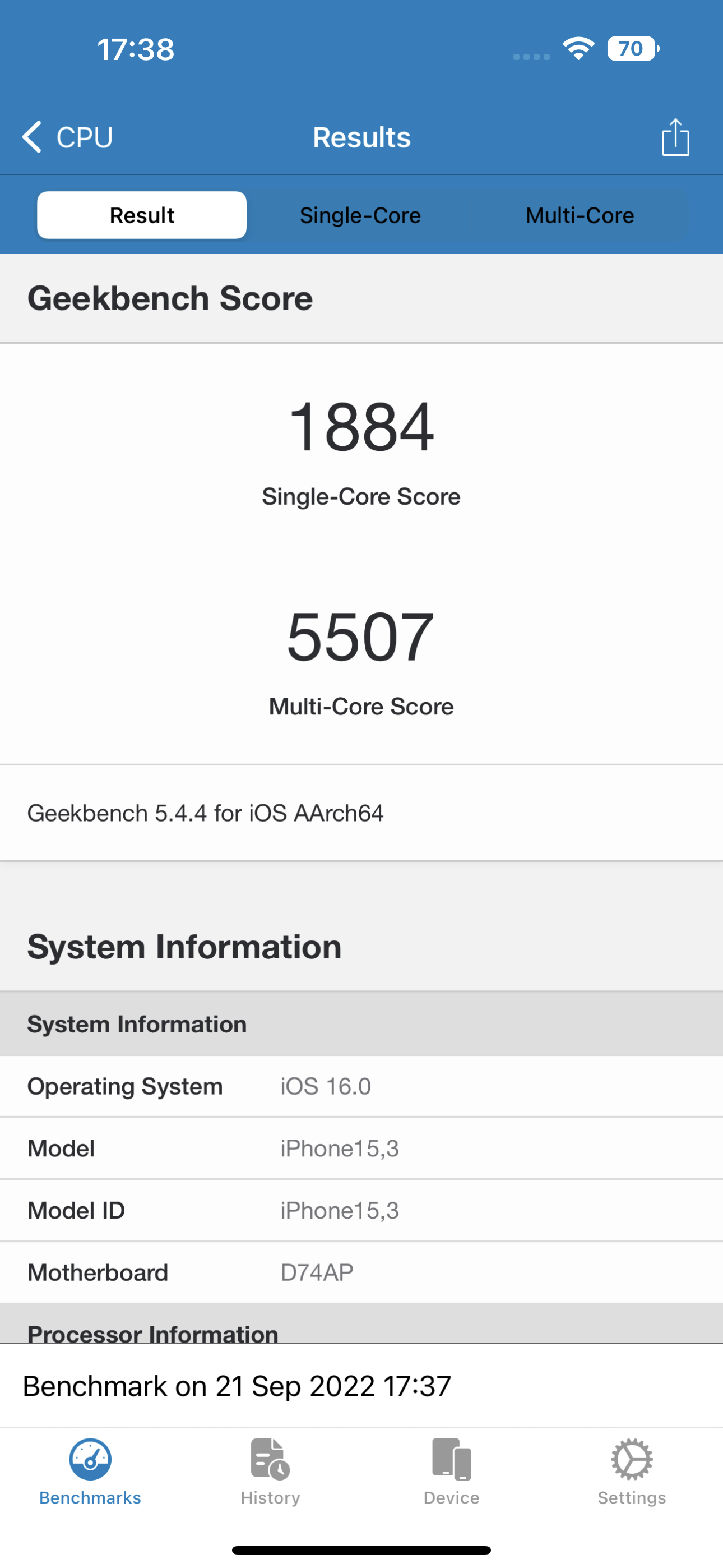723x1568 pixels.
Task: Open the Device phone icon
Action: [452, 1459]
